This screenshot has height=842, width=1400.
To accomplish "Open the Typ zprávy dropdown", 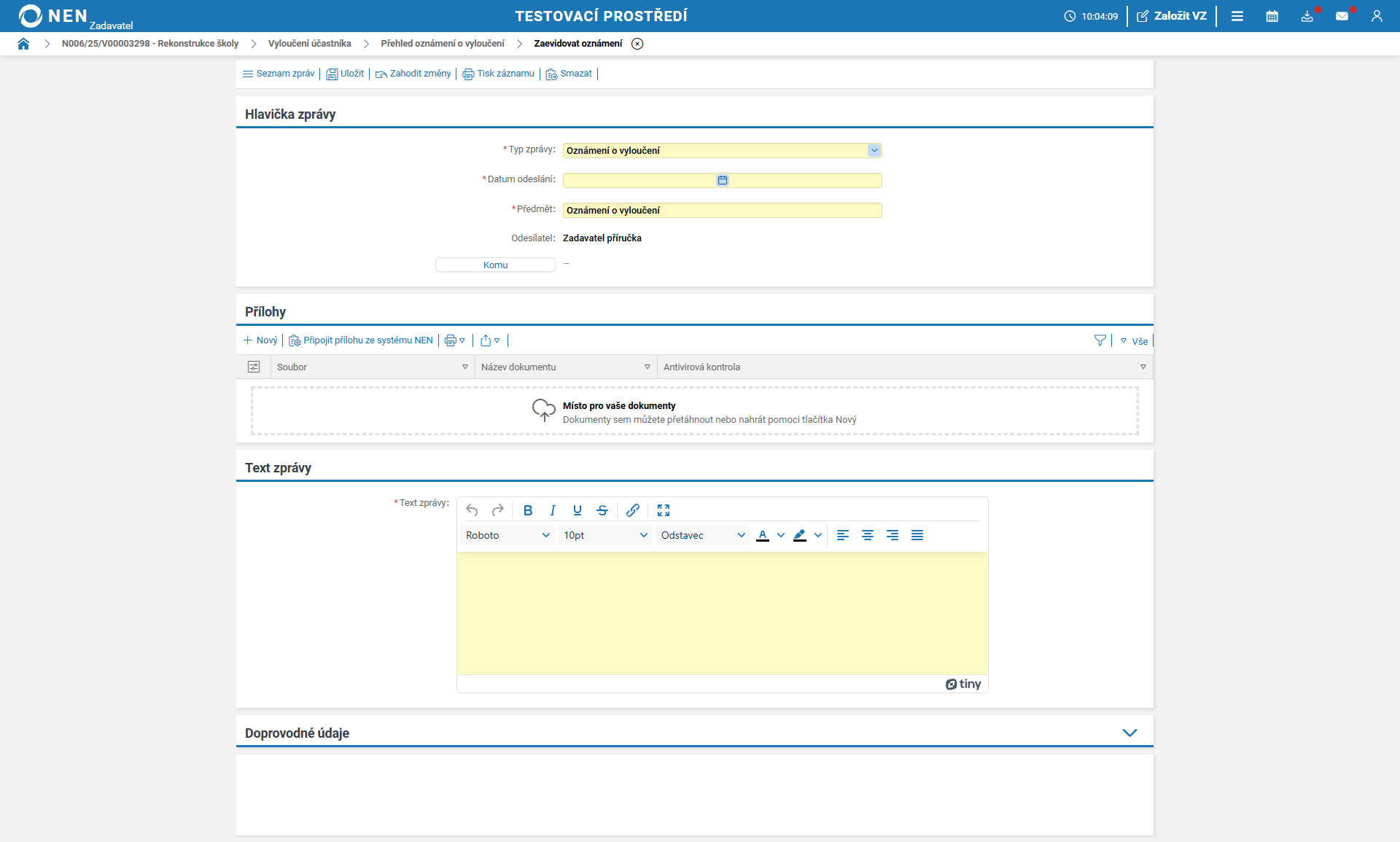I will [874, 150].
